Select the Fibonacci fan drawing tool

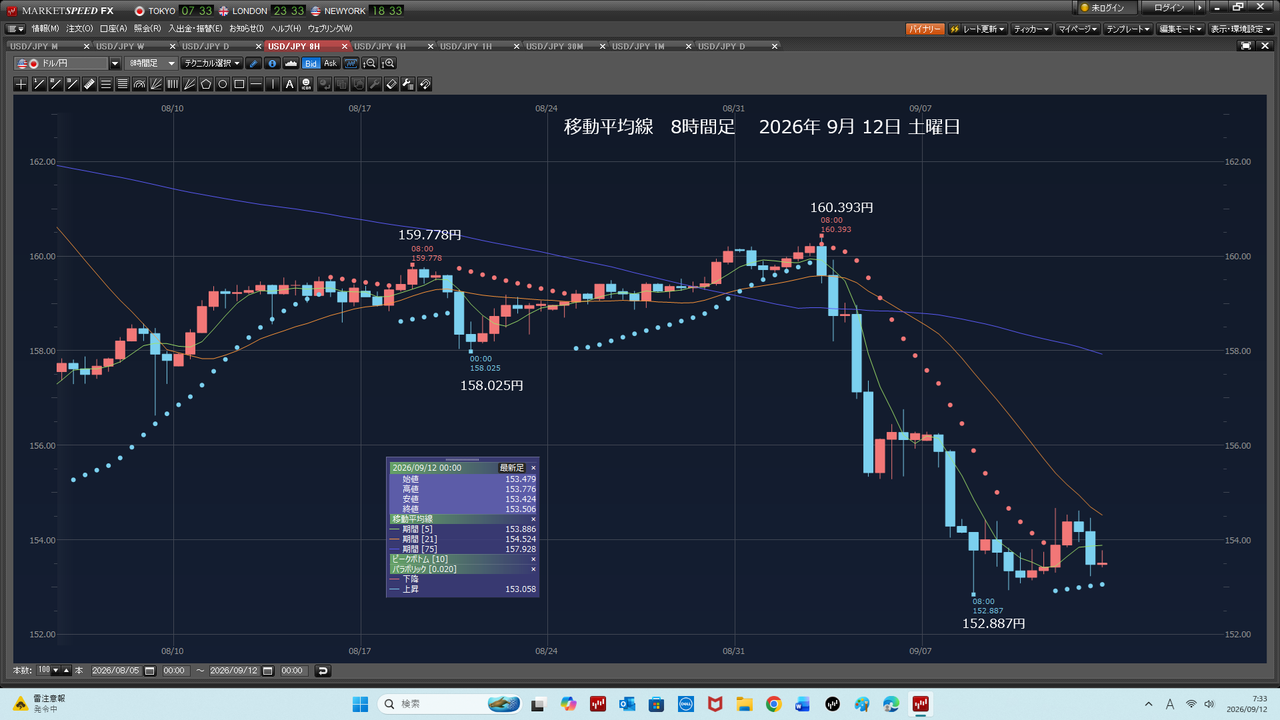(x=156, y=84)
